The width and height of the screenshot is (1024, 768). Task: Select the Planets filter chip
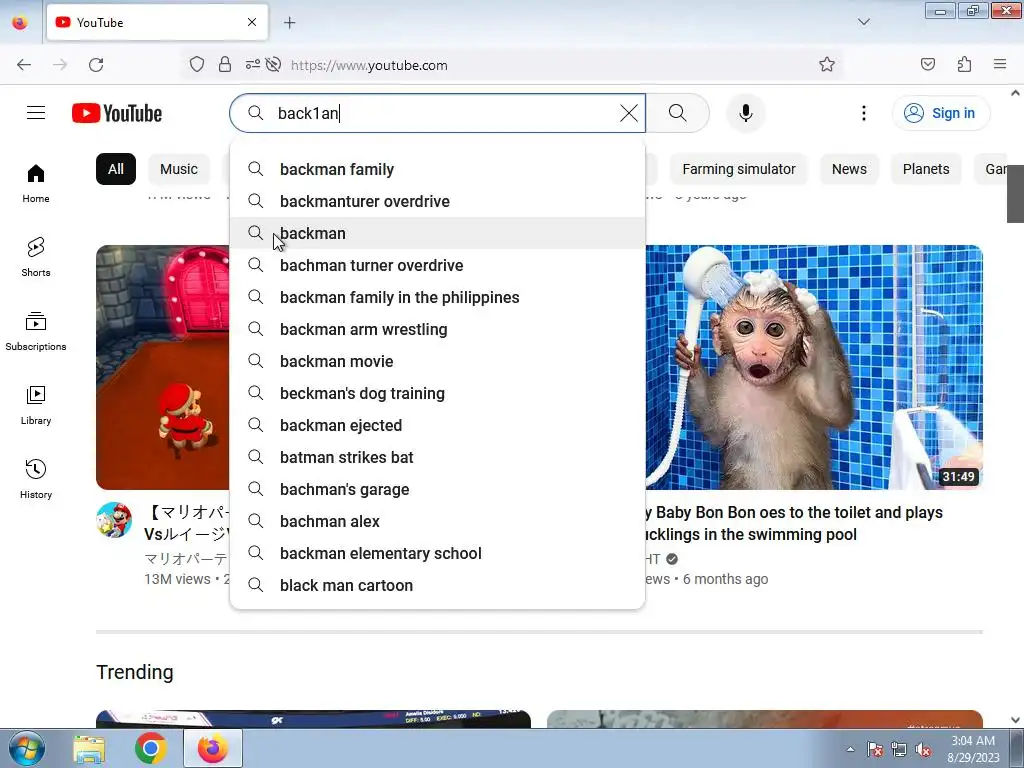coord(926,169)
